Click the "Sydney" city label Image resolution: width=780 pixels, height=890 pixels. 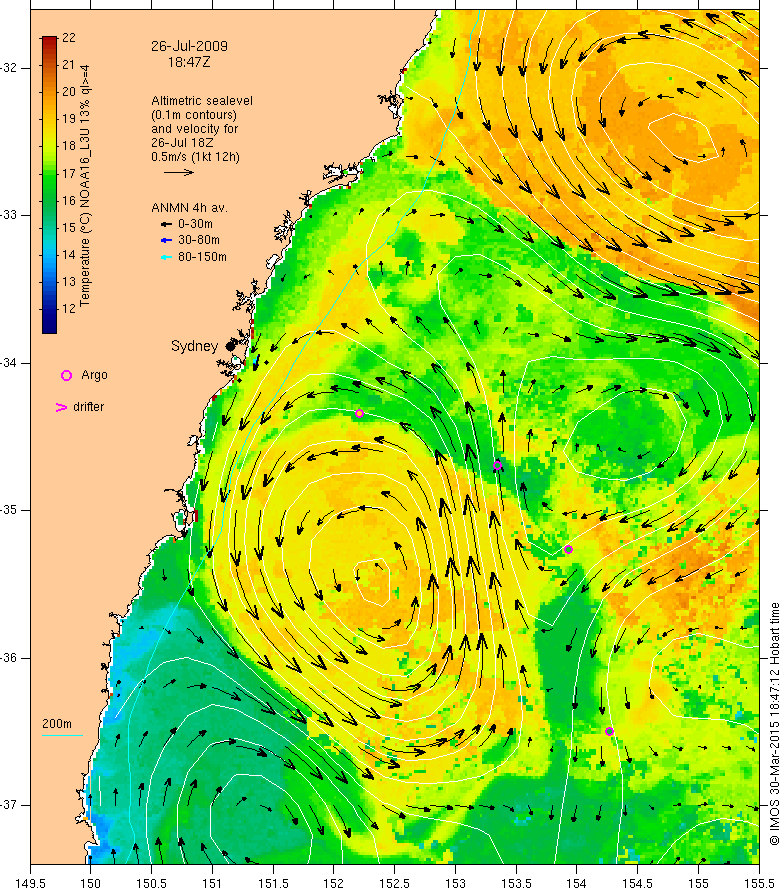194,346
